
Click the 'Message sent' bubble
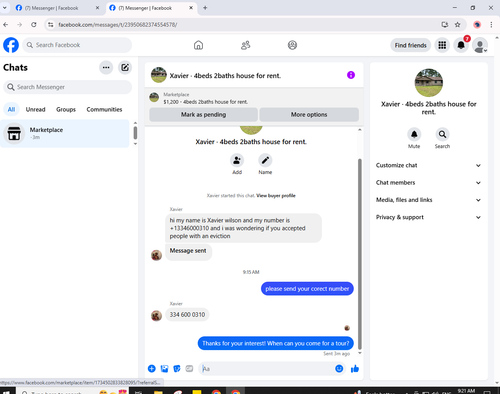tap(188, 251)
